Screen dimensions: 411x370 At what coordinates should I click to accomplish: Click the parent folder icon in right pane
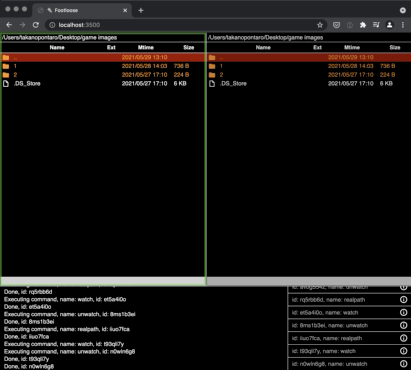212,57
